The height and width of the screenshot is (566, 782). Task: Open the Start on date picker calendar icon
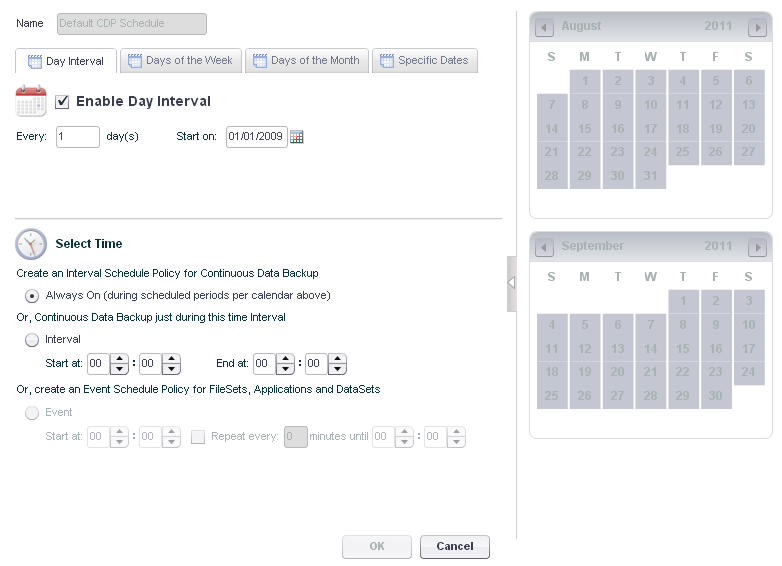tap(296, 137)
